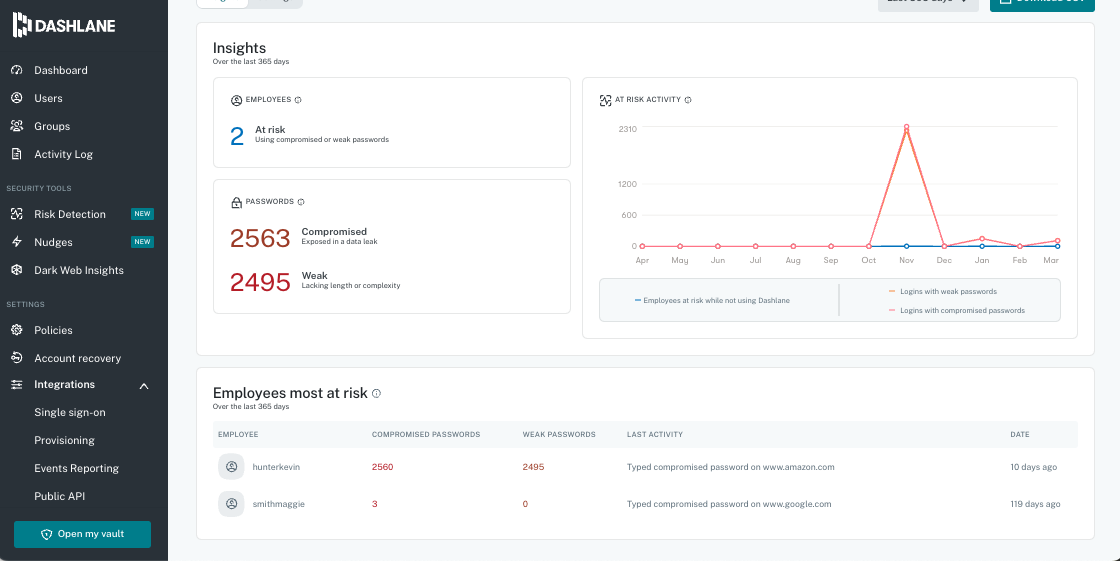The width and height of the screenshot is (1120, 561).
Task: Open the Single sign-on menu item
Action: pos(70,412)
